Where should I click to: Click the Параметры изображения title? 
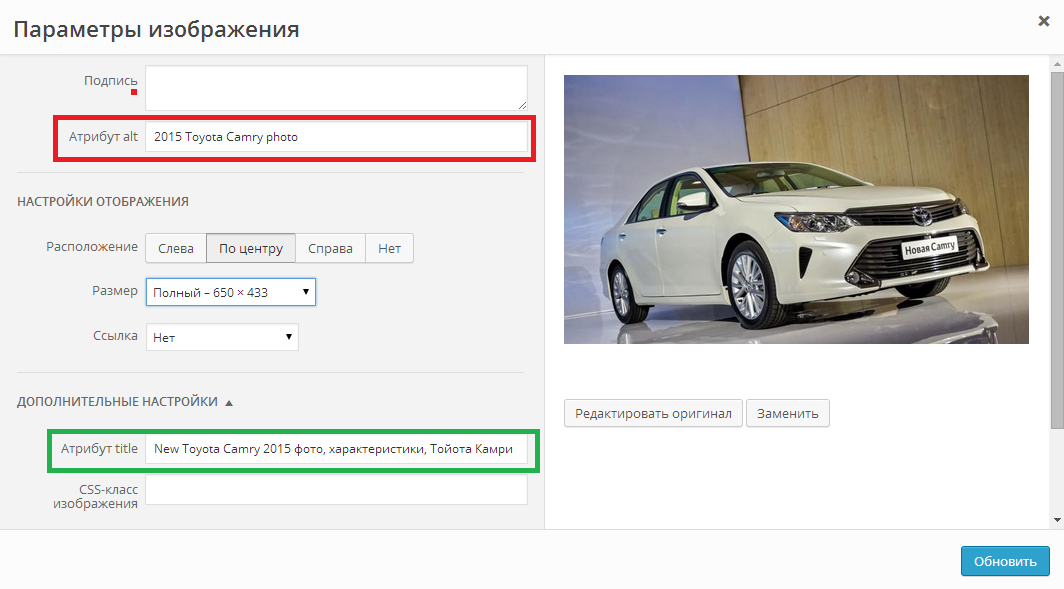(156, 30)
